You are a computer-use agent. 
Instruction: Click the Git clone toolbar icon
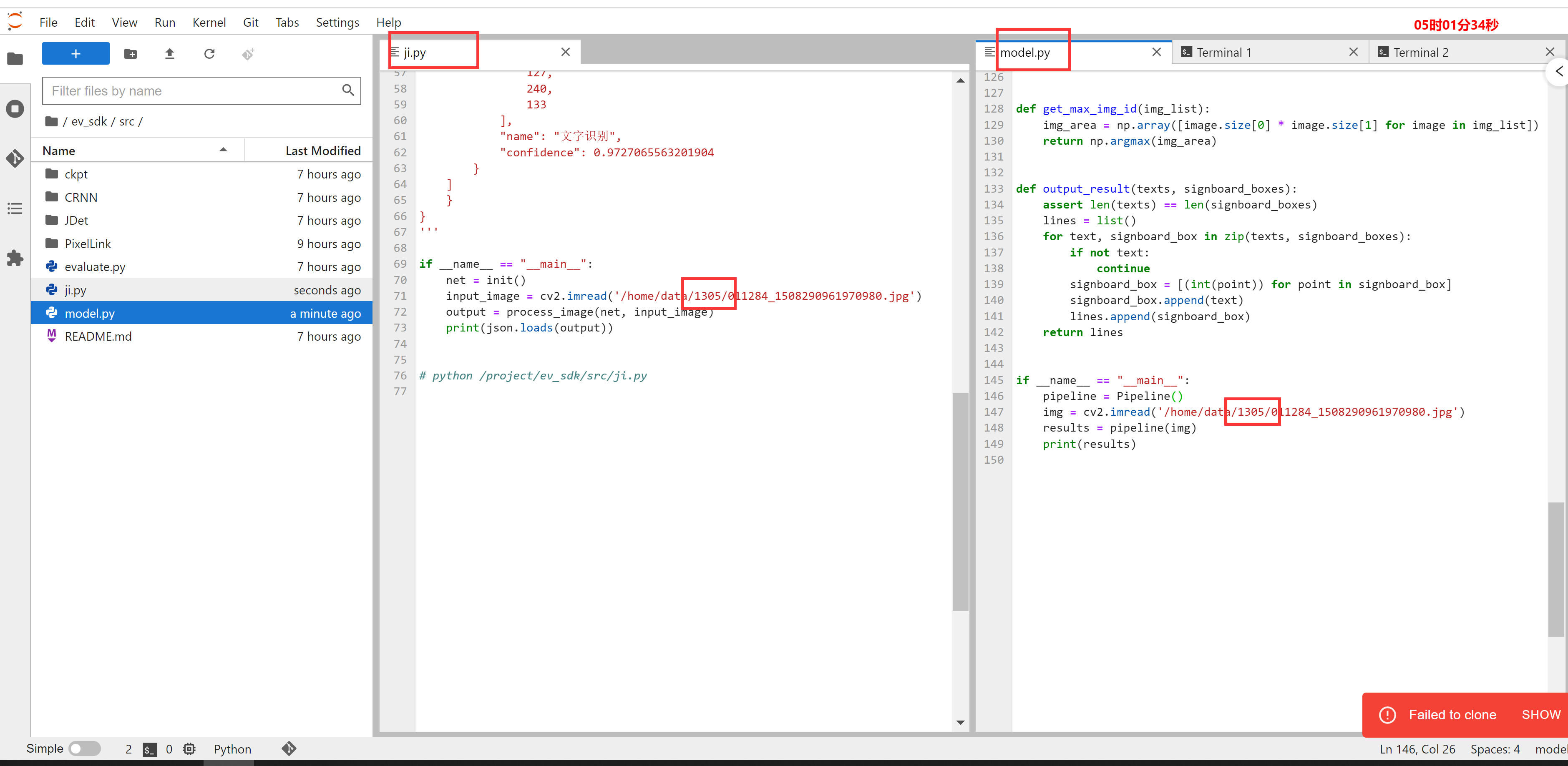click(248, 54)
